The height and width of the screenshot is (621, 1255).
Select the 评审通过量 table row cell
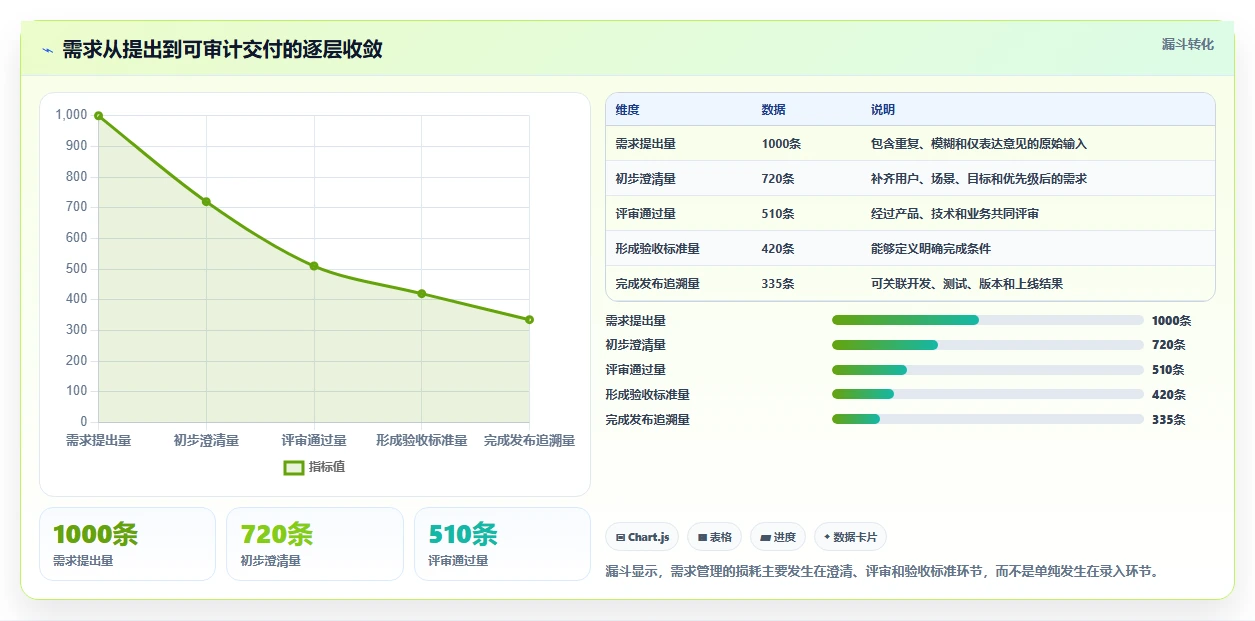point(646,214)
